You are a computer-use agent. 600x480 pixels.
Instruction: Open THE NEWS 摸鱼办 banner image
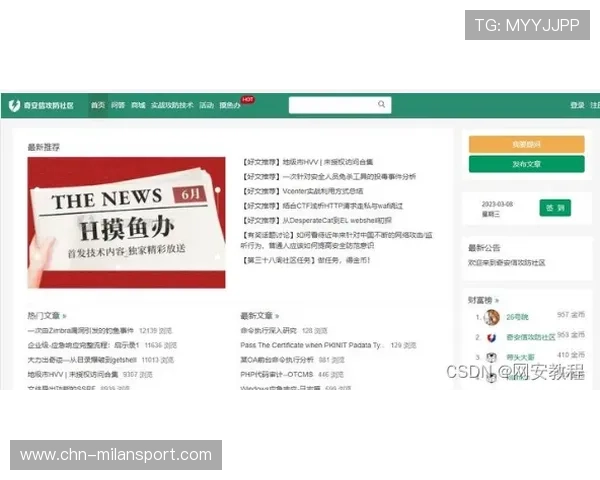pyautogui.click(x=126, y=222)
